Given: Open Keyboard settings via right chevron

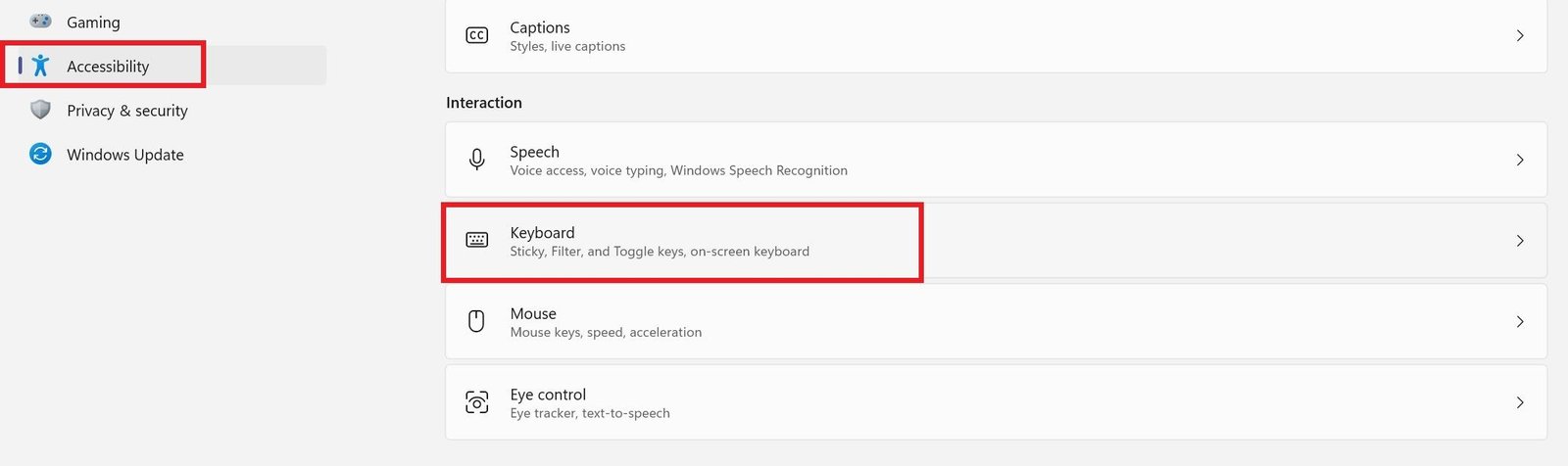Looking at the screenshot, I should [x=1520, y=241].
